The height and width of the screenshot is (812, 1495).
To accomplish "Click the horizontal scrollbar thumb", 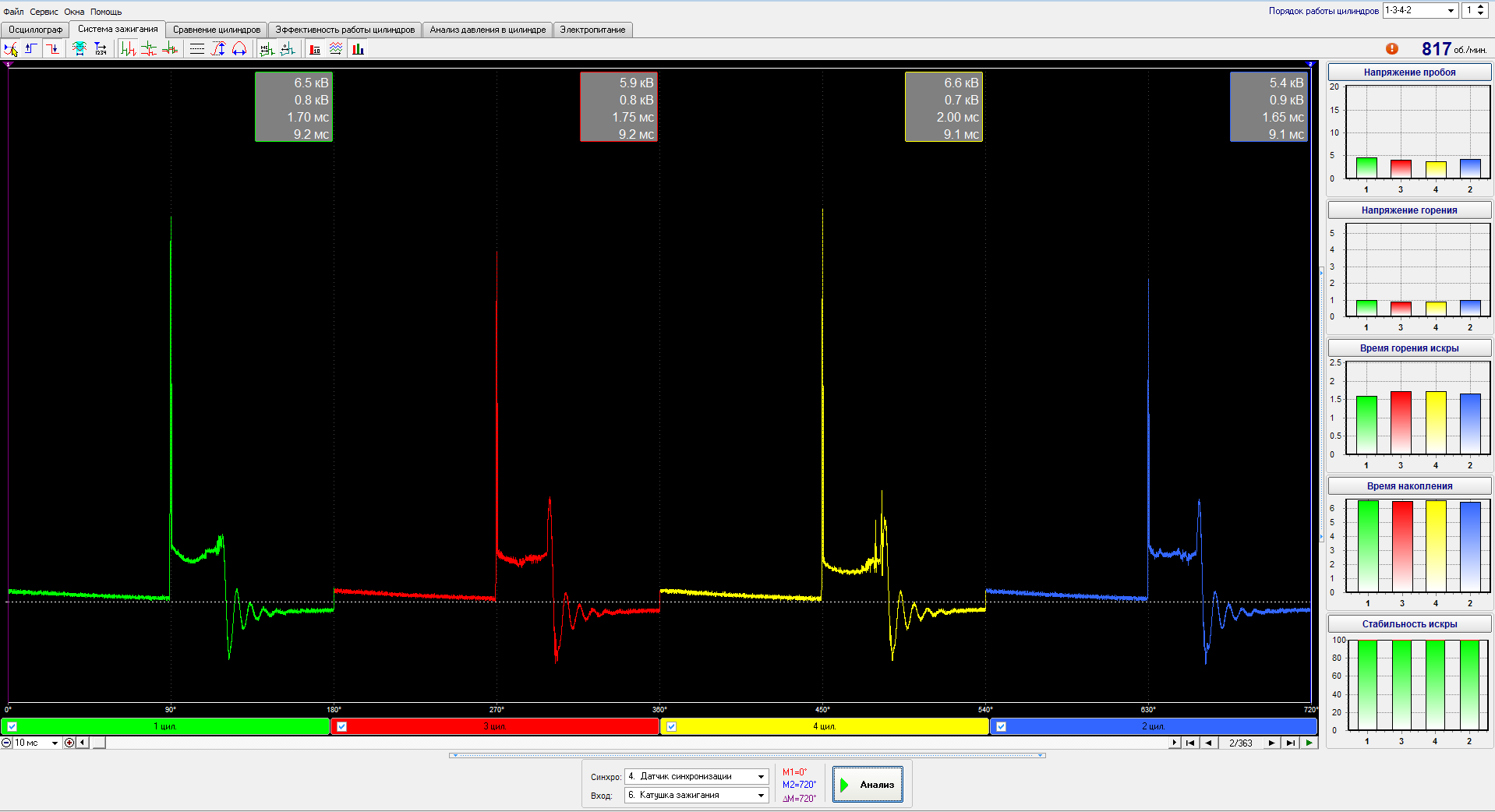I will [x=99, y=743].
